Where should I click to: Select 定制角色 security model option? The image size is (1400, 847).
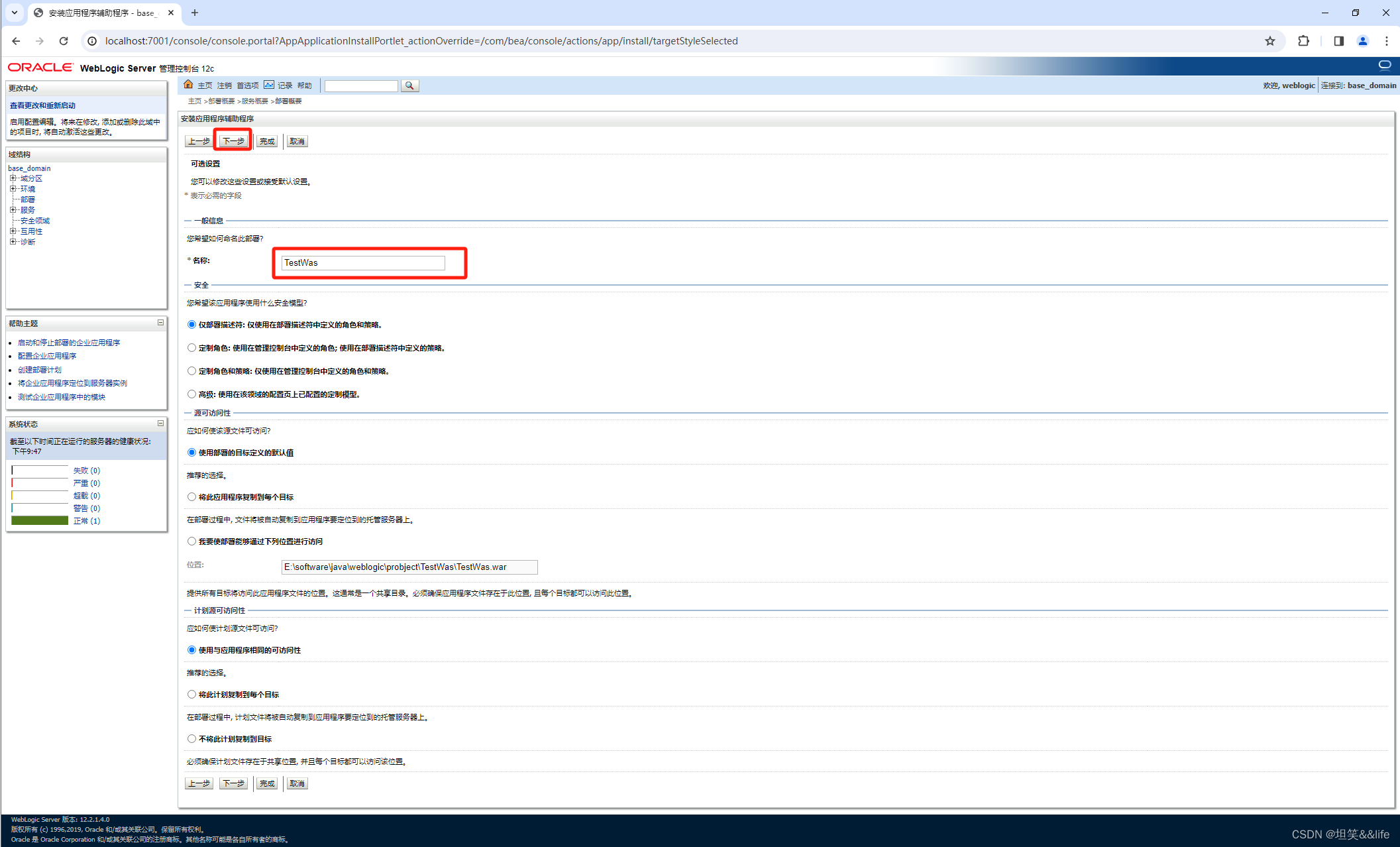point(191,348)
